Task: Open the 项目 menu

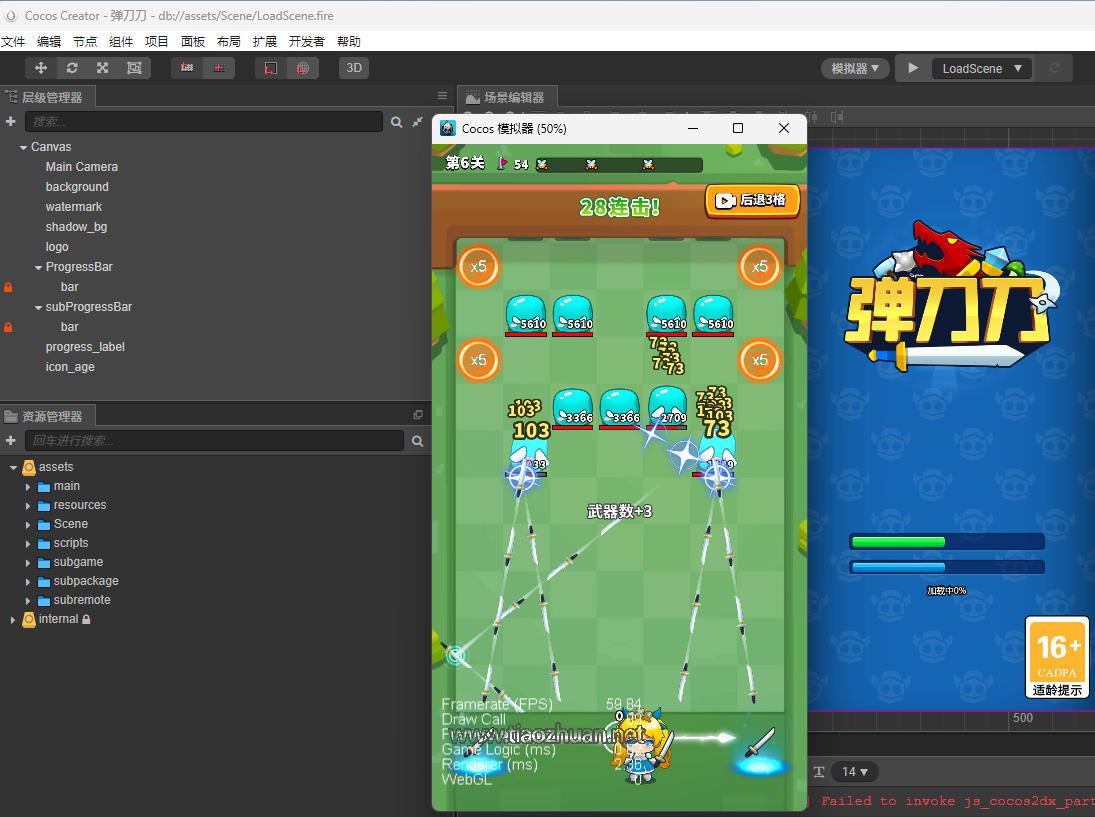Action: pyautogui.click(x=156, y=41)
